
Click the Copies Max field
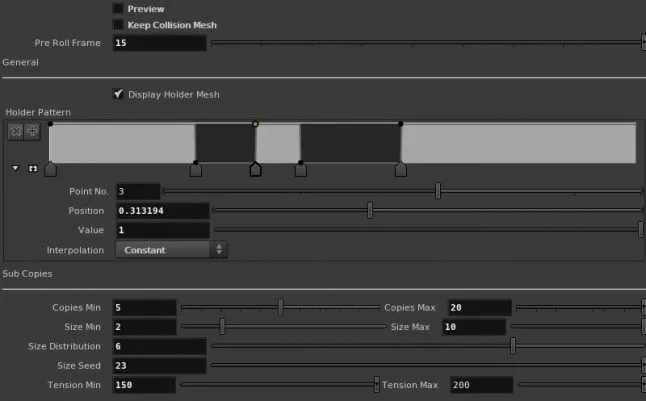(x=479, y=307)
